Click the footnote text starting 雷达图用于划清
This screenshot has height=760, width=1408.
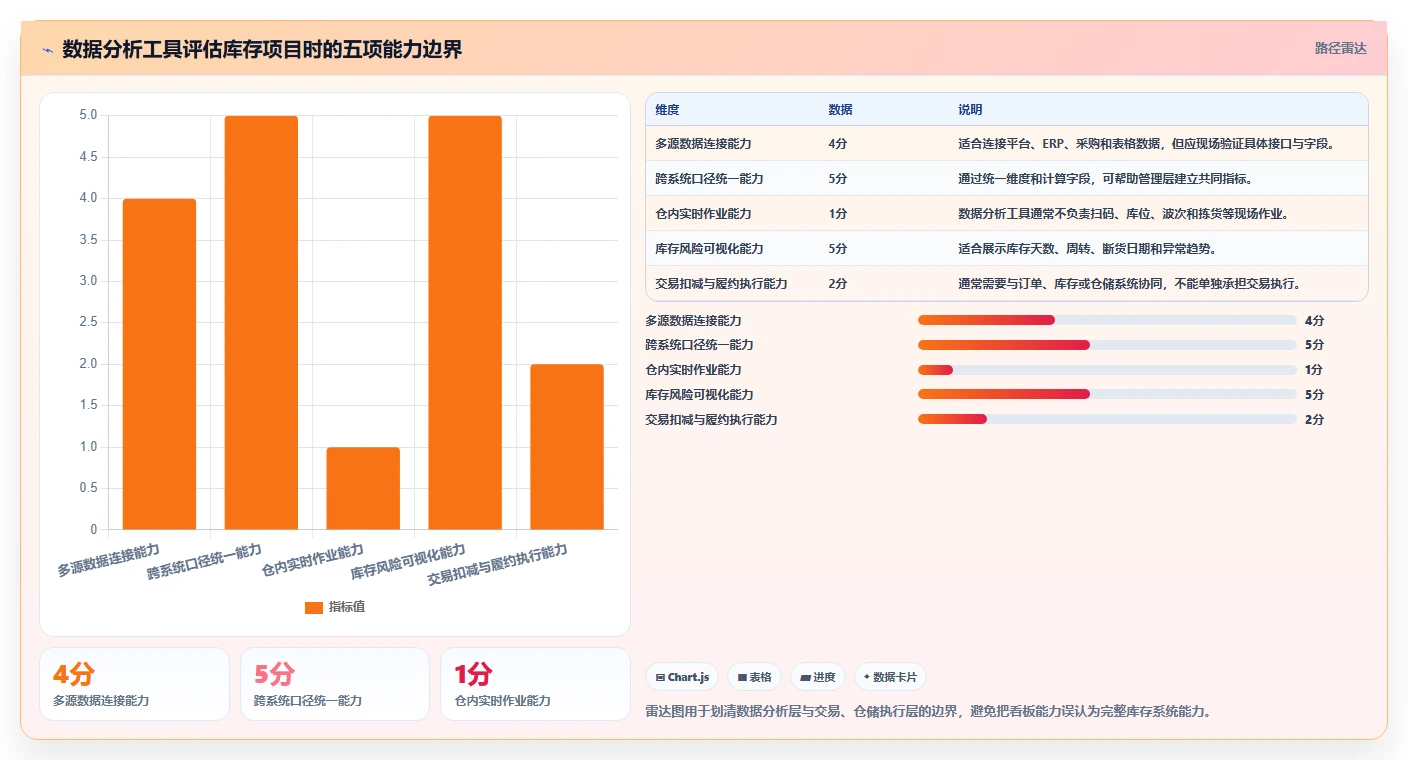click(x=930, y=712)
